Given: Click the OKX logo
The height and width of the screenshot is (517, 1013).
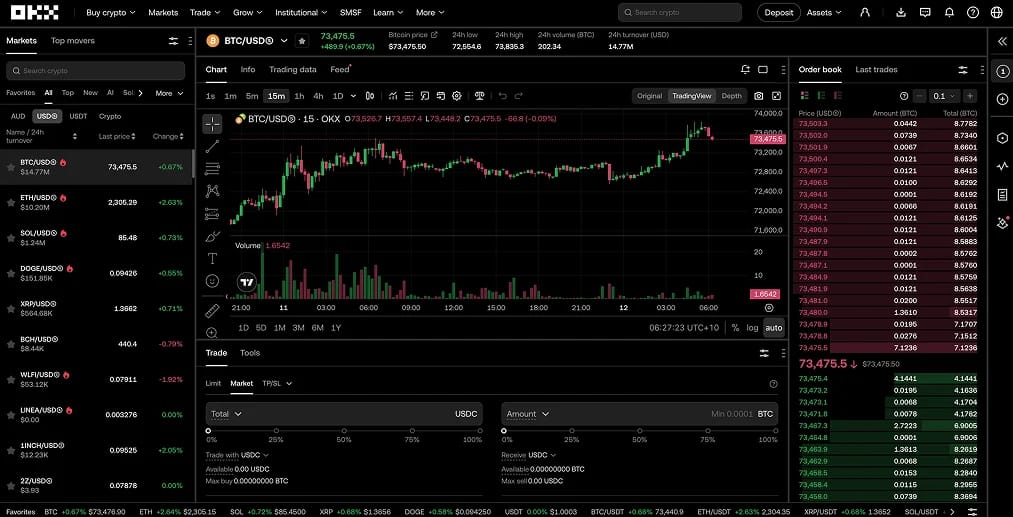Looking at the screenshot, I should click(x=34, y=12).
